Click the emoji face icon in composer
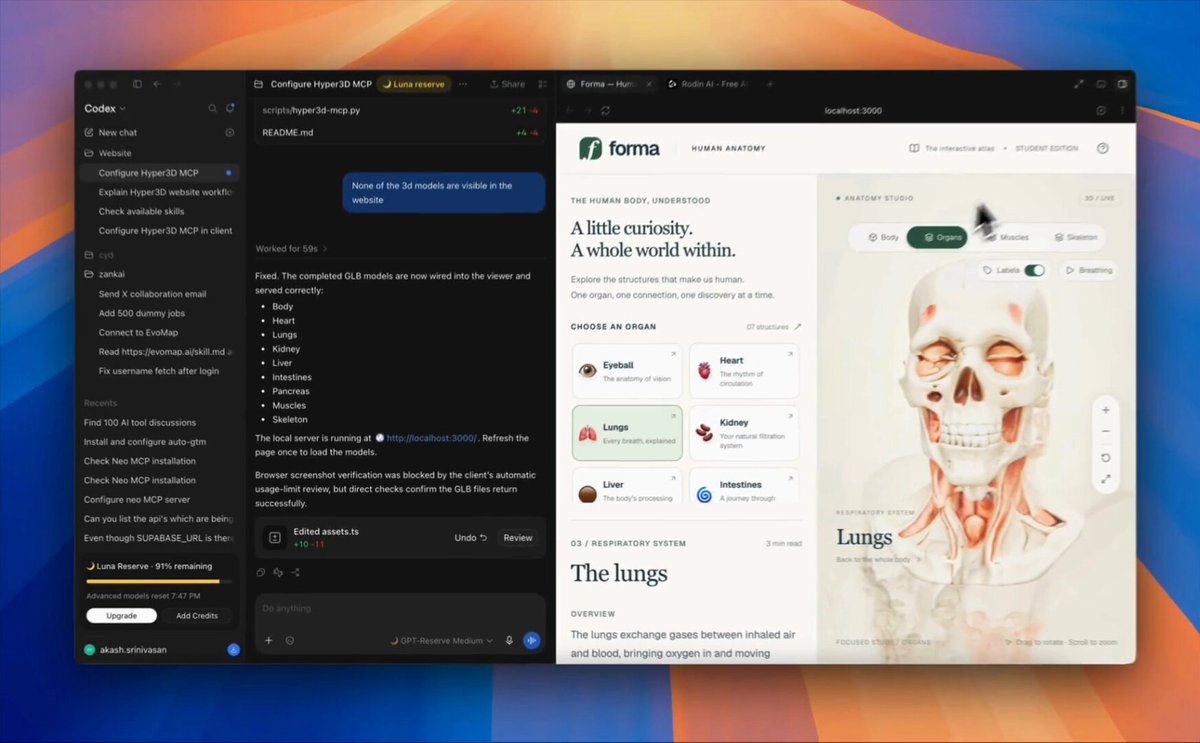The width and height of the screenshot is (1200, 743). coord(290,640)
